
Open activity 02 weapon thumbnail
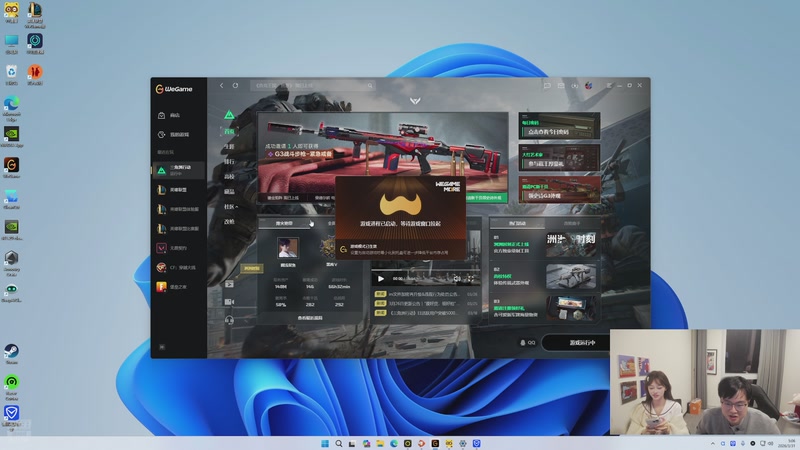(x=571, y=277)
